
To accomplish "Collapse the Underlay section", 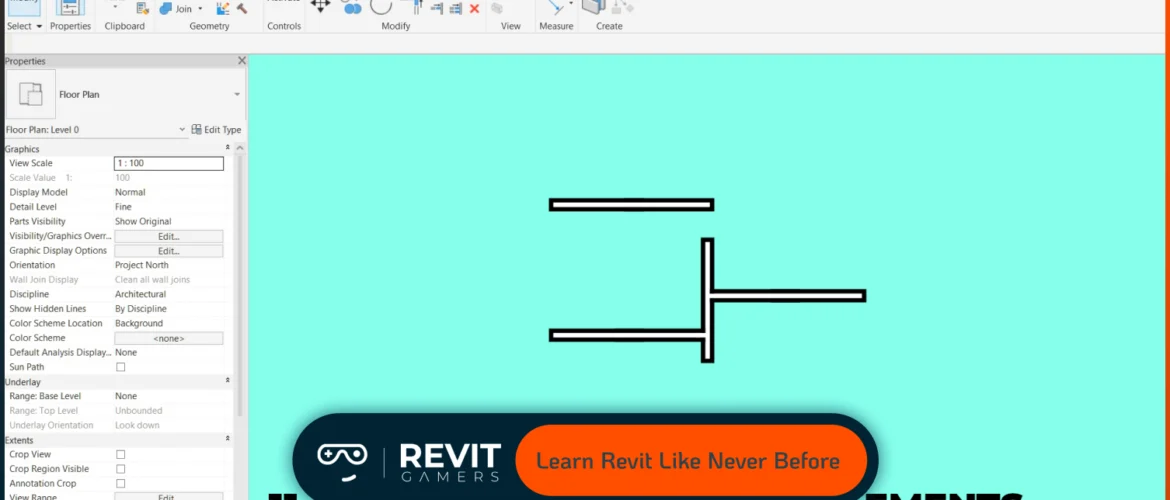I will click(228, 381).
